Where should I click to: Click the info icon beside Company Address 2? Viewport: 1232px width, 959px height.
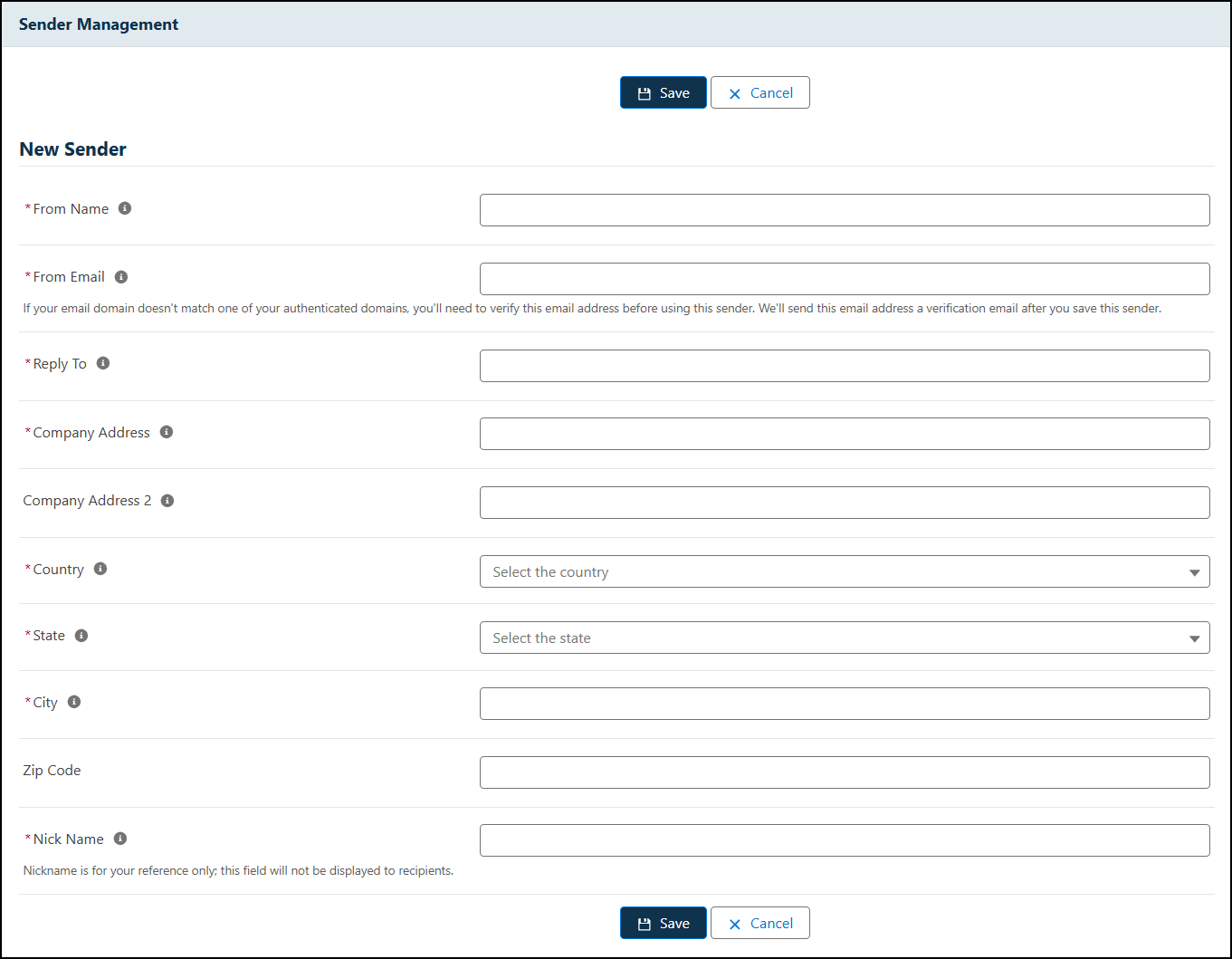pos(168,500)
